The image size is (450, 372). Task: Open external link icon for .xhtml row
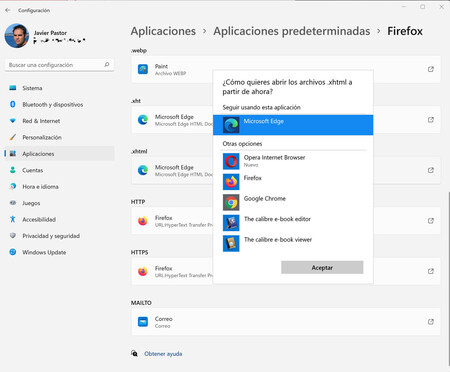click(x=431, y=170)
